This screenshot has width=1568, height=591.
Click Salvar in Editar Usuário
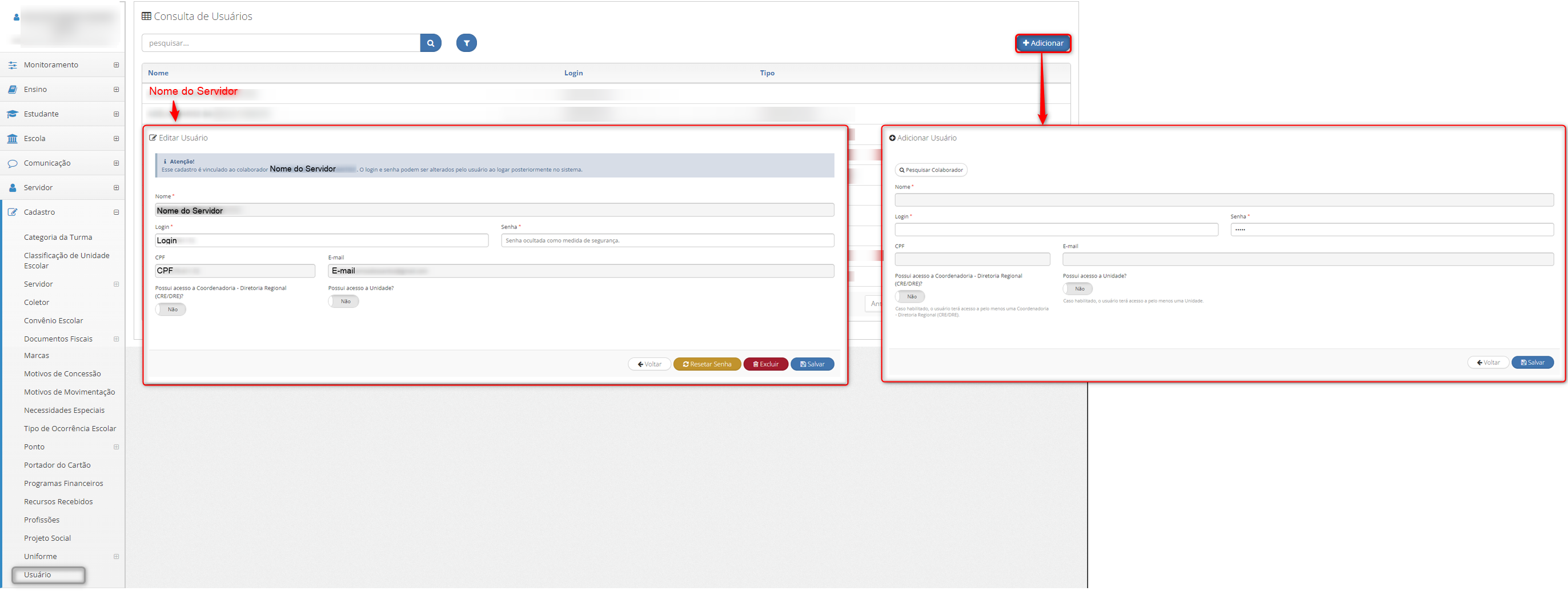coord(812,364)
